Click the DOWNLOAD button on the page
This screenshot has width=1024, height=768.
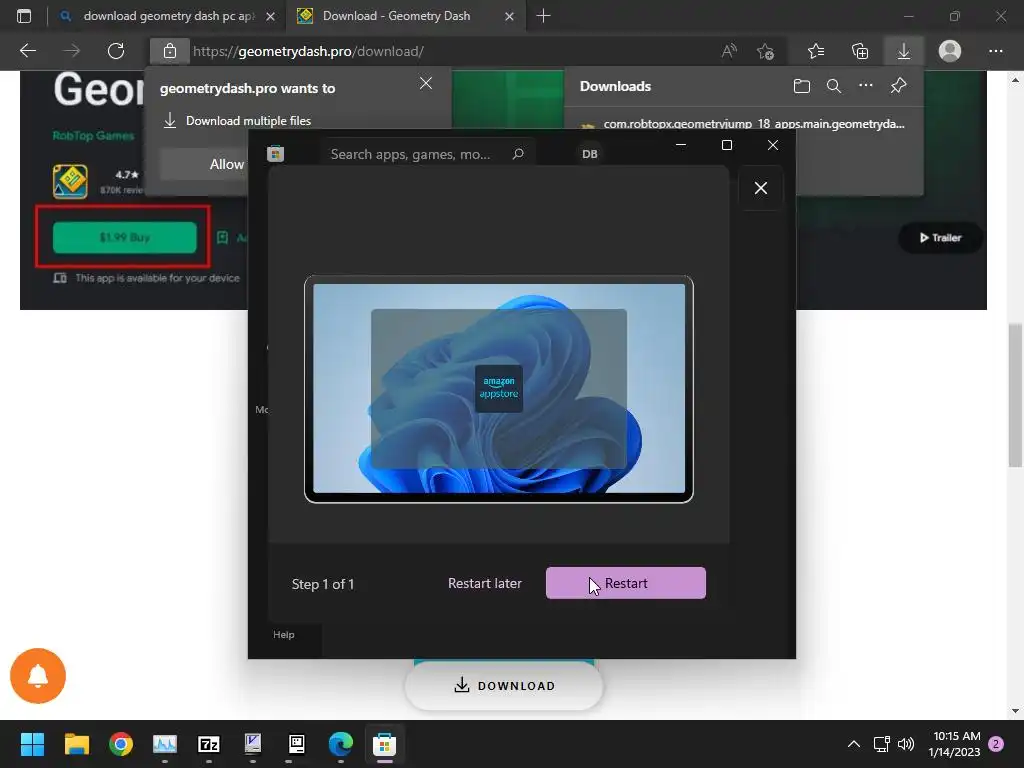[504, 685]
